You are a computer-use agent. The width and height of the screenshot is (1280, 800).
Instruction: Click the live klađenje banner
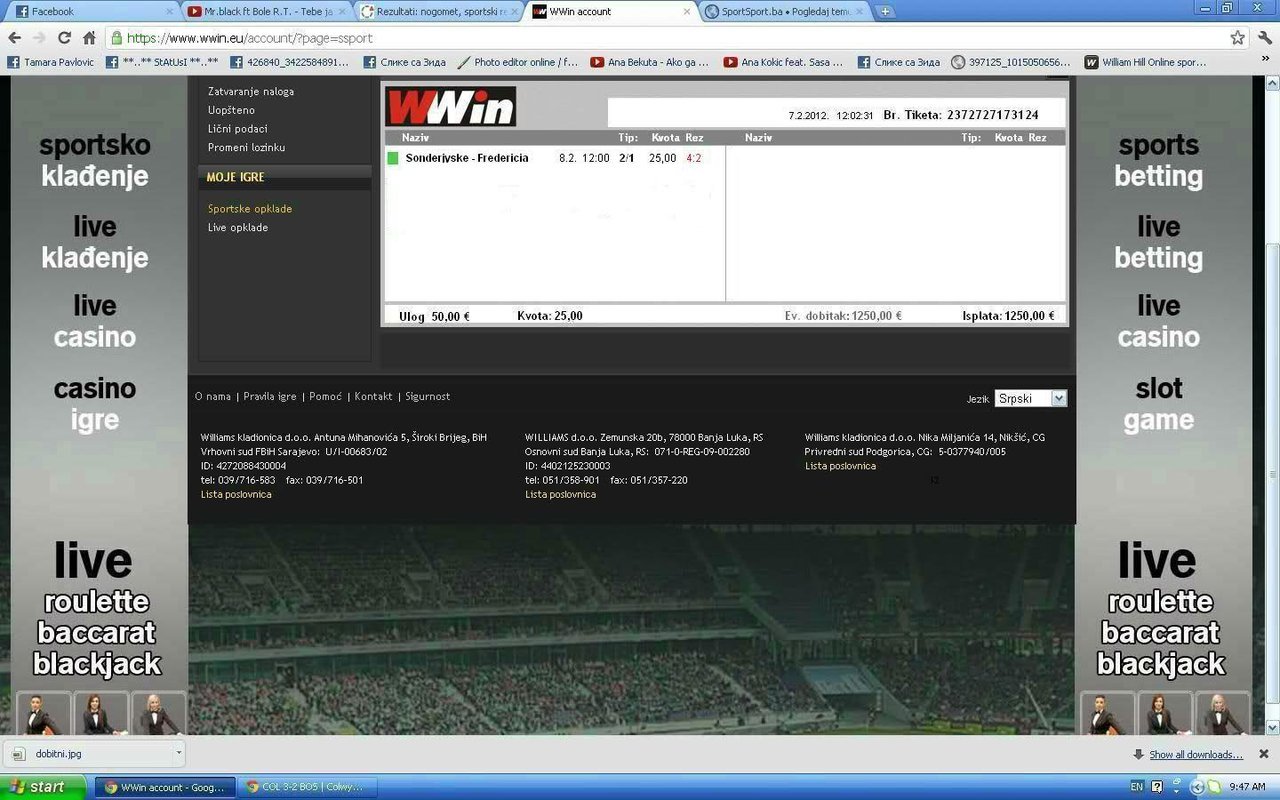(x=95, y=242)
